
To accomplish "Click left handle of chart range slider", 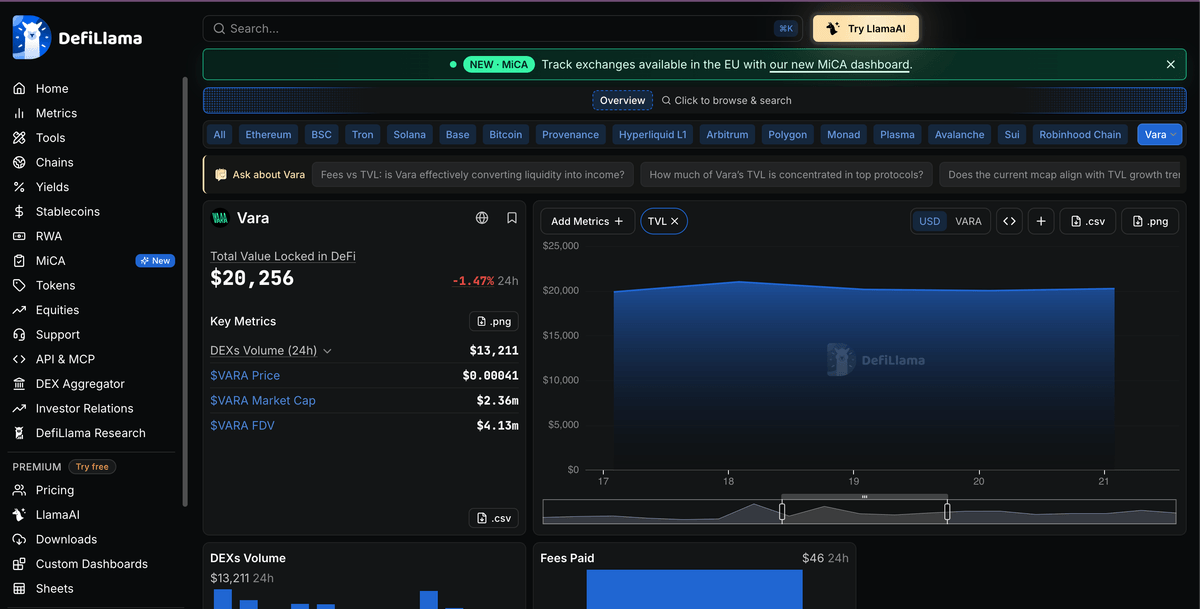I will click(x=782, y=512).
